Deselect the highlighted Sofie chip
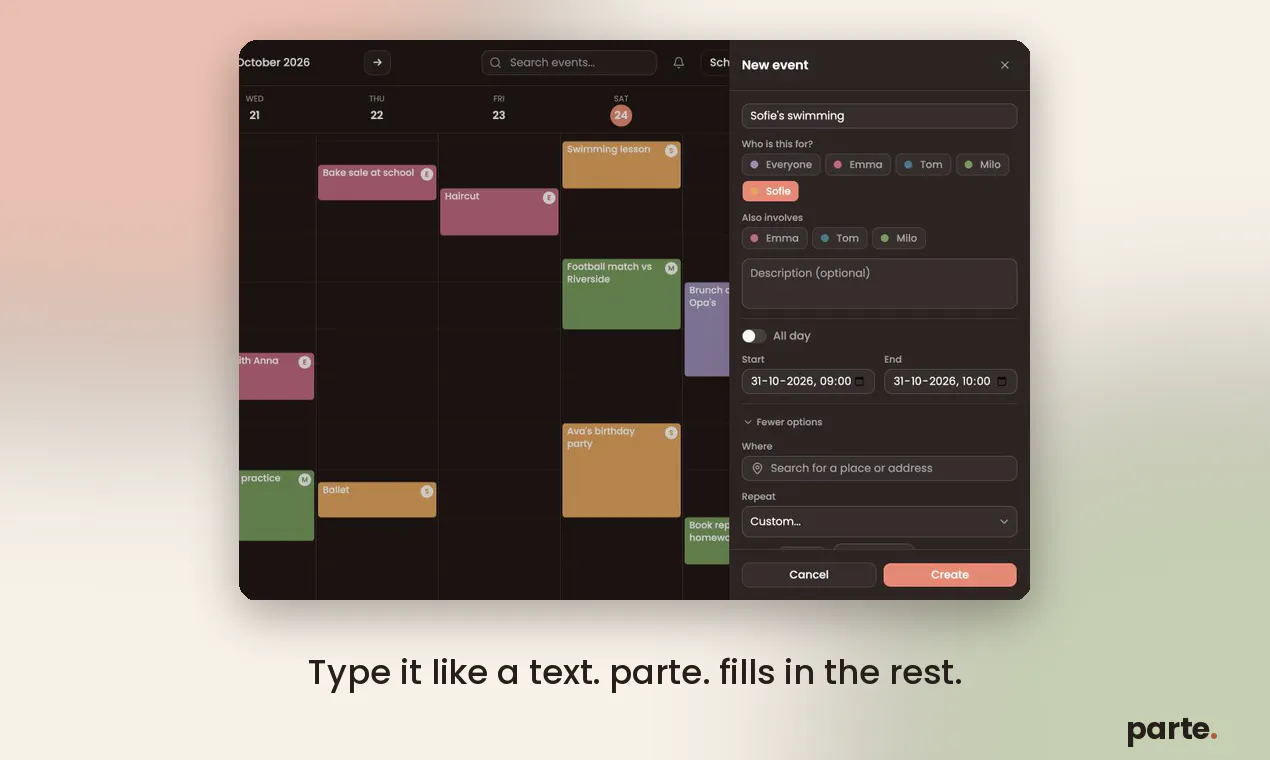The width and height of the screenshot is (1270, 760). (770, 191)
